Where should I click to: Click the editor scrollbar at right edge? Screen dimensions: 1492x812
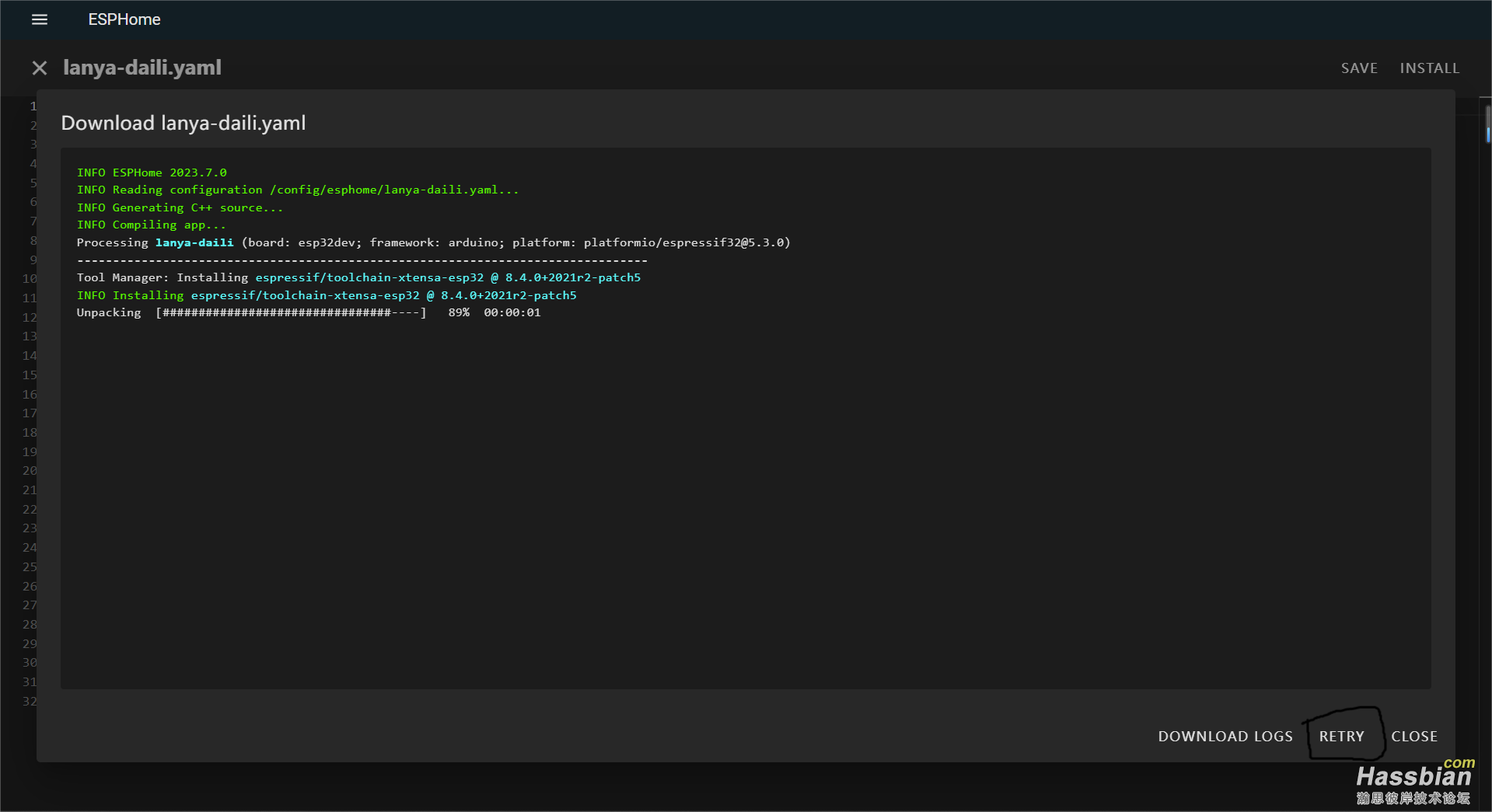(1487, 124)
